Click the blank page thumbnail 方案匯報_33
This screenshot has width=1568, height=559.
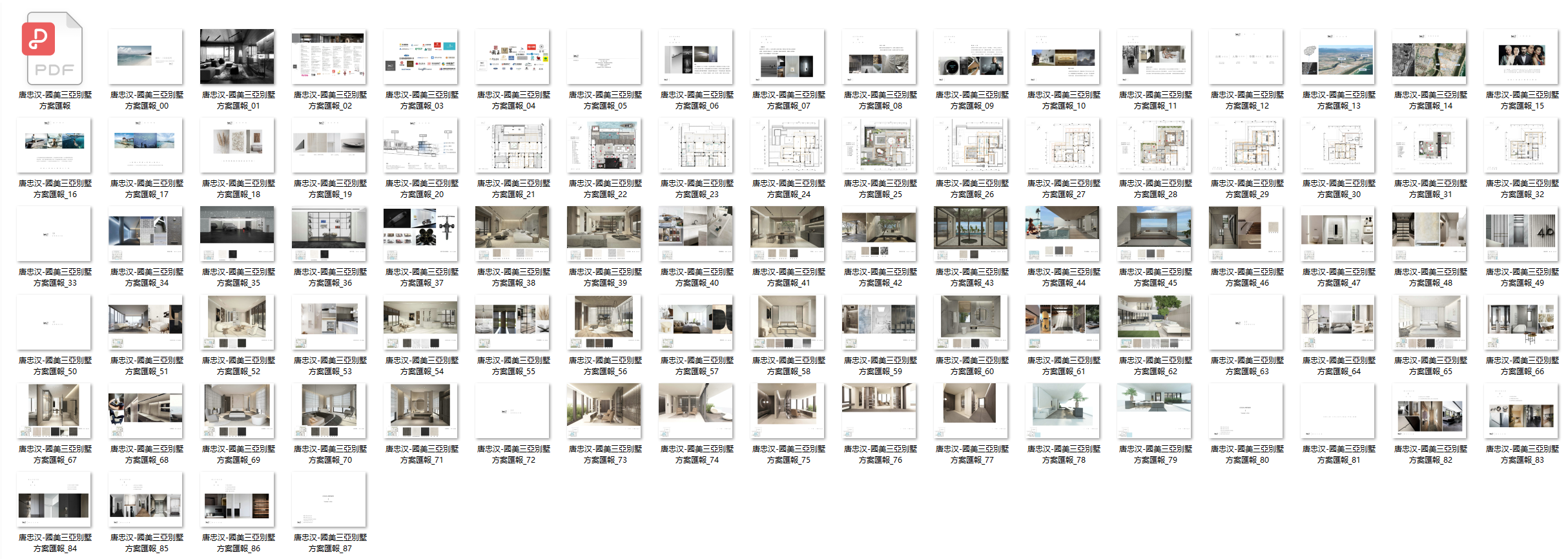coord(54,234)
